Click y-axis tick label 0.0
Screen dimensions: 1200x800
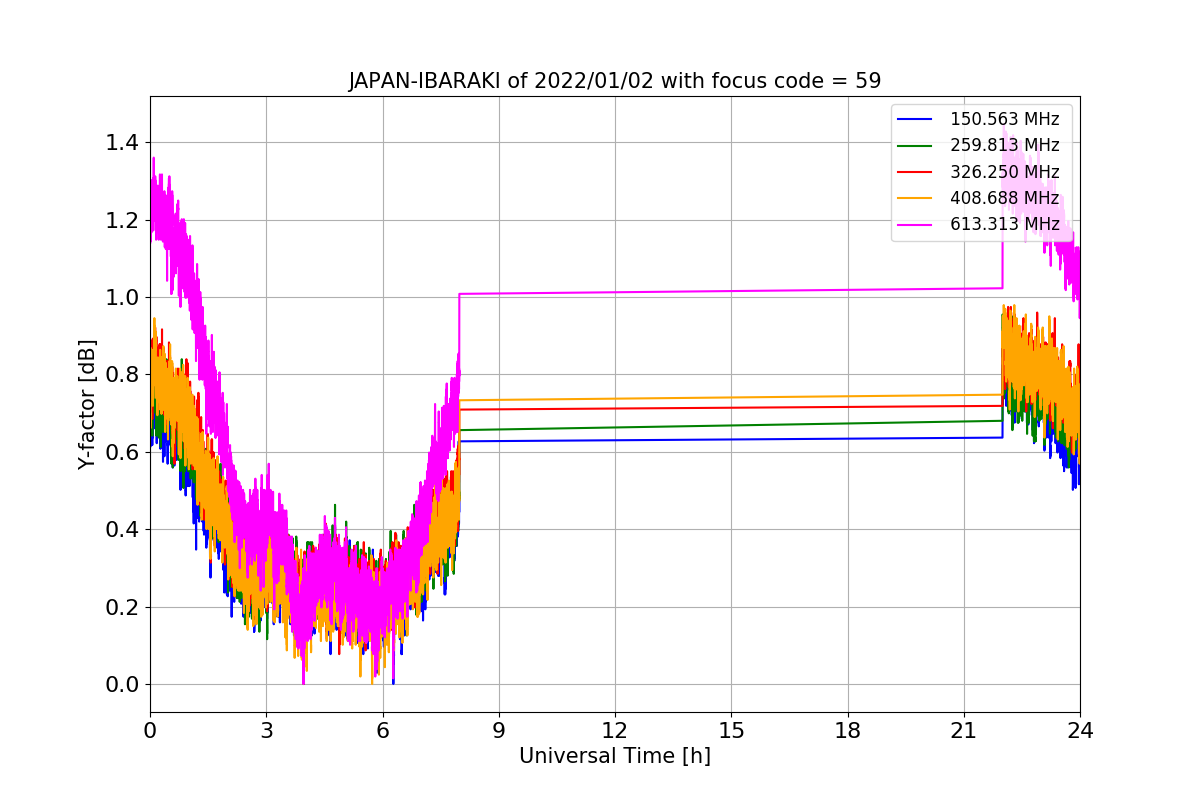point(122,685)
